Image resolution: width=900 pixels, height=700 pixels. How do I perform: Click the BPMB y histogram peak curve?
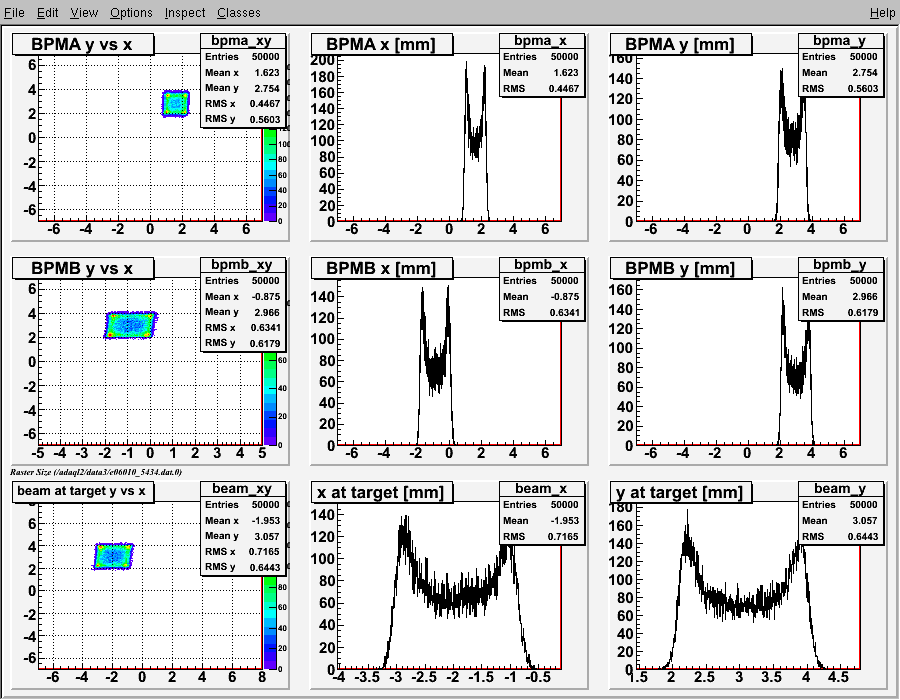(796, 367)
